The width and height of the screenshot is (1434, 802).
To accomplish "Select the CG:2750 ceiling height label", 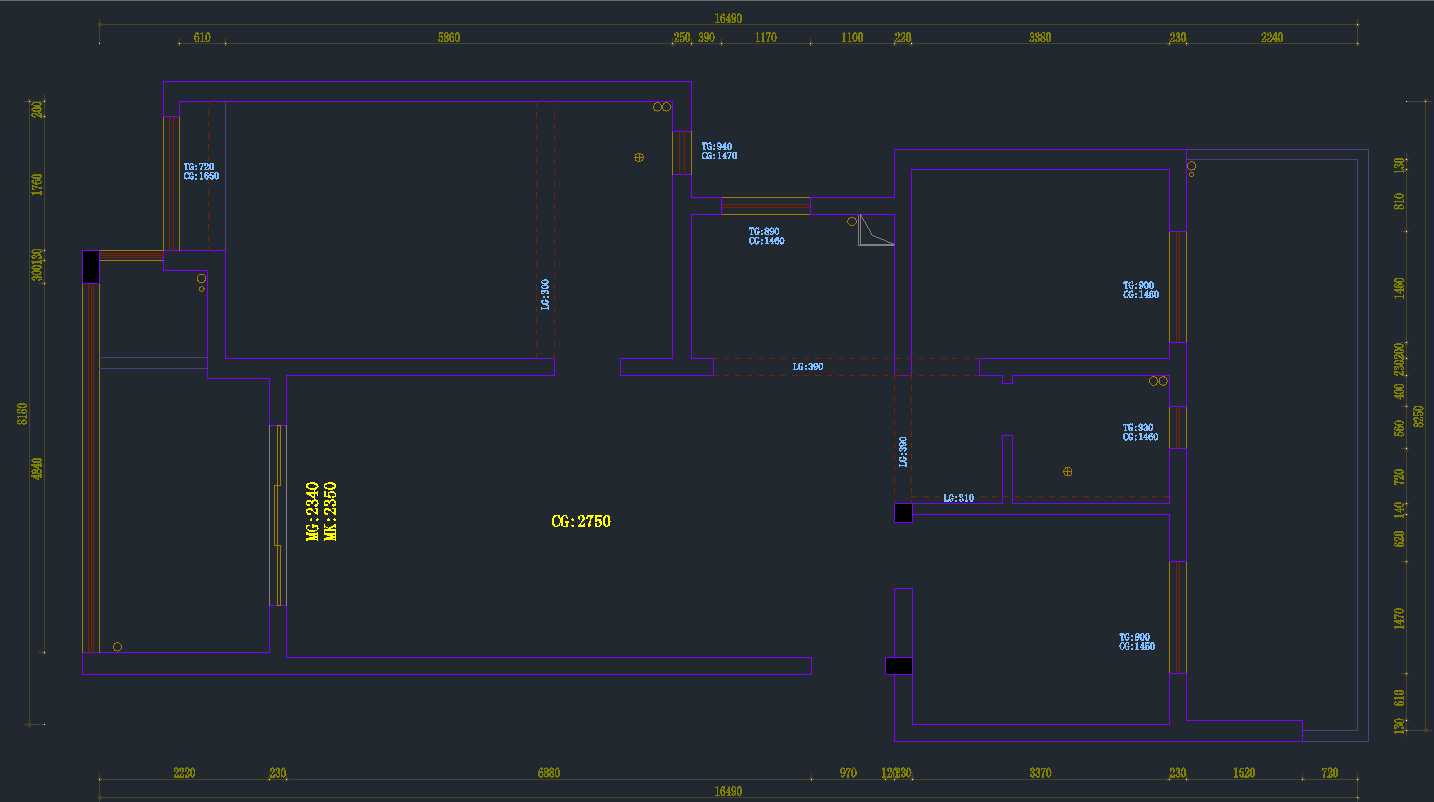I will click(x=581, y=521).
